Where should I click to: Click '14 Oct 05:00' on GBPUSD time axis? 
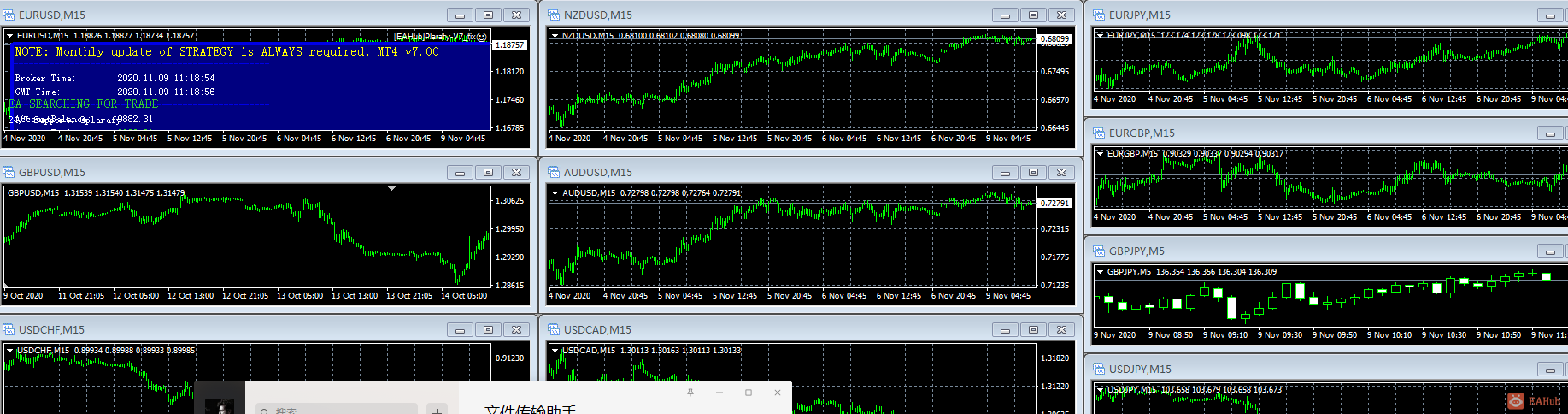[x=464, y=296]
